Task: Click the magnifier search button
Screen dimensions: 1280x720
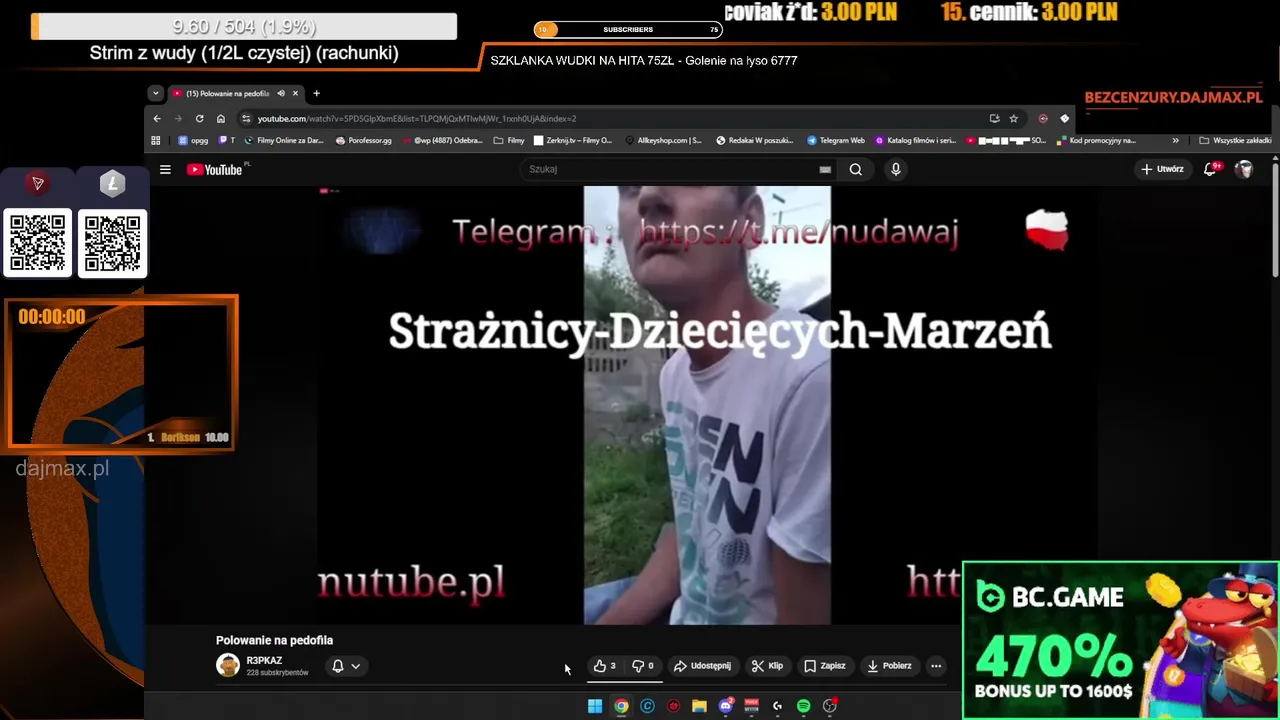Action: pyautogui.click(x=856, y=170)
